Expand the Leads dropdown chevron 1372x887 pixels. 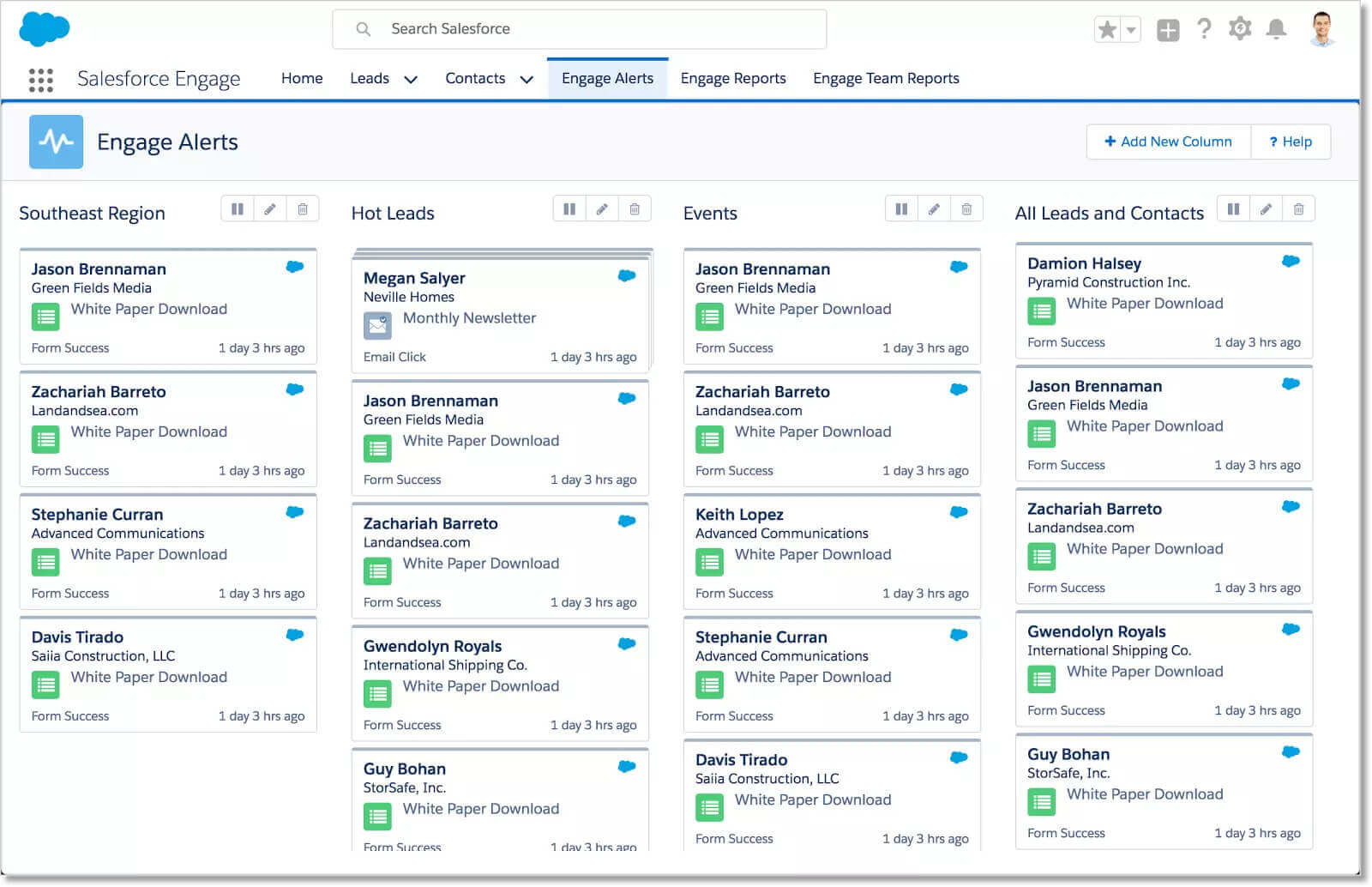tap(411, 80)
